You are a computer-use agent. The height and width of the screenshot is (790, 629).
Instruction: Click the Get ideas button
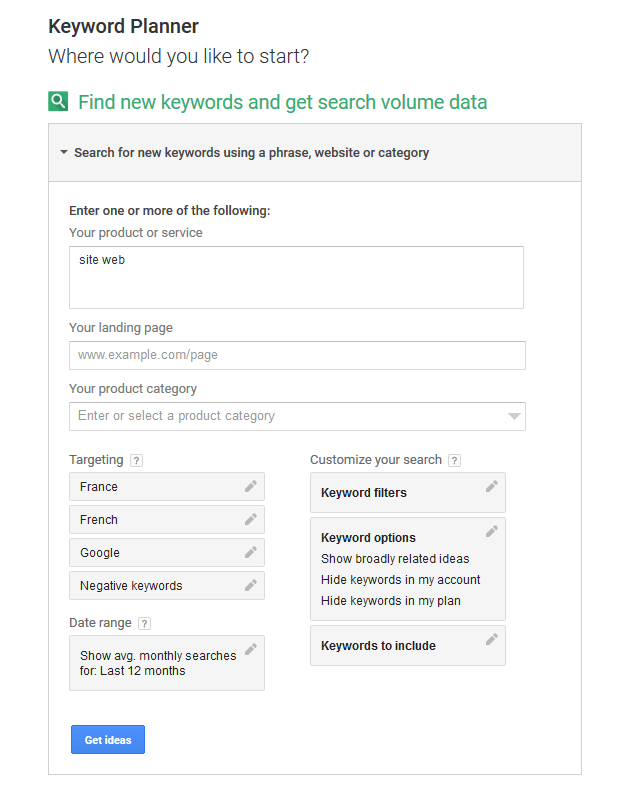click(108, 740)
